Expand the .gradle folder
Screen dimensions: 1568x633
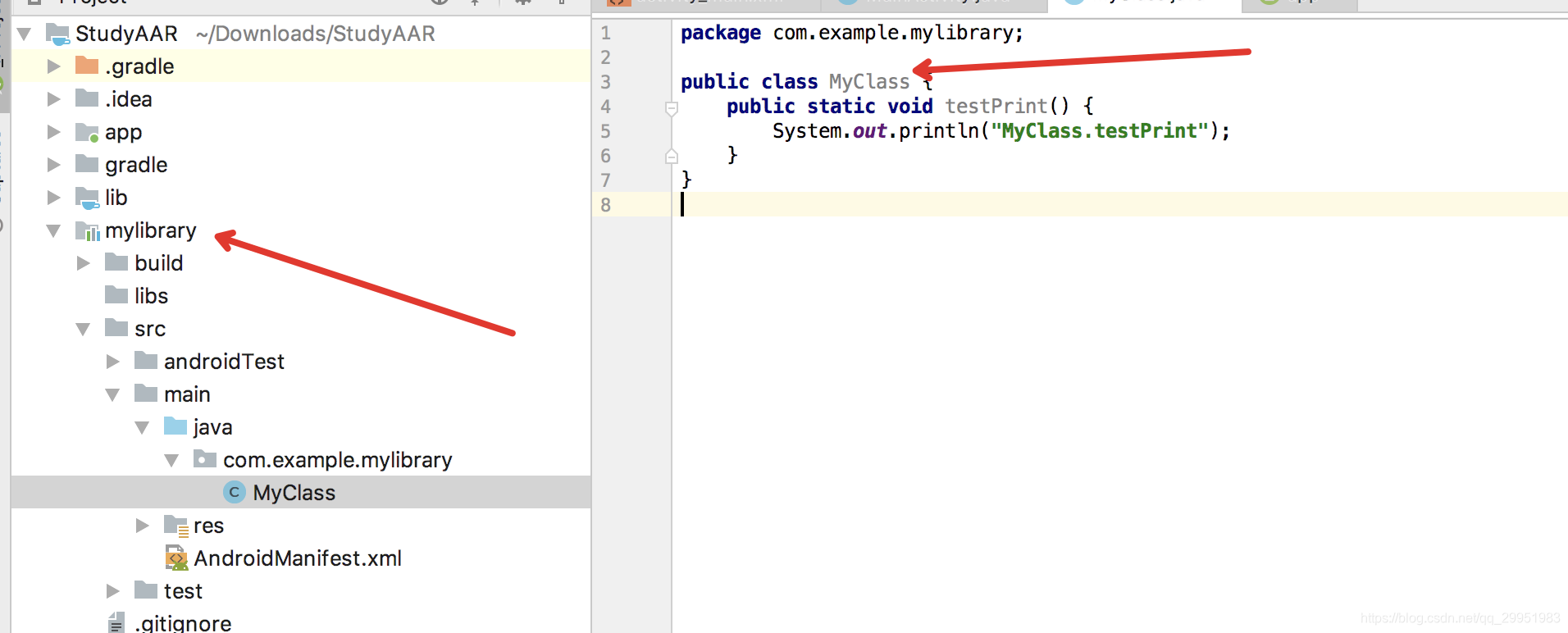click(x=53, y=66)
